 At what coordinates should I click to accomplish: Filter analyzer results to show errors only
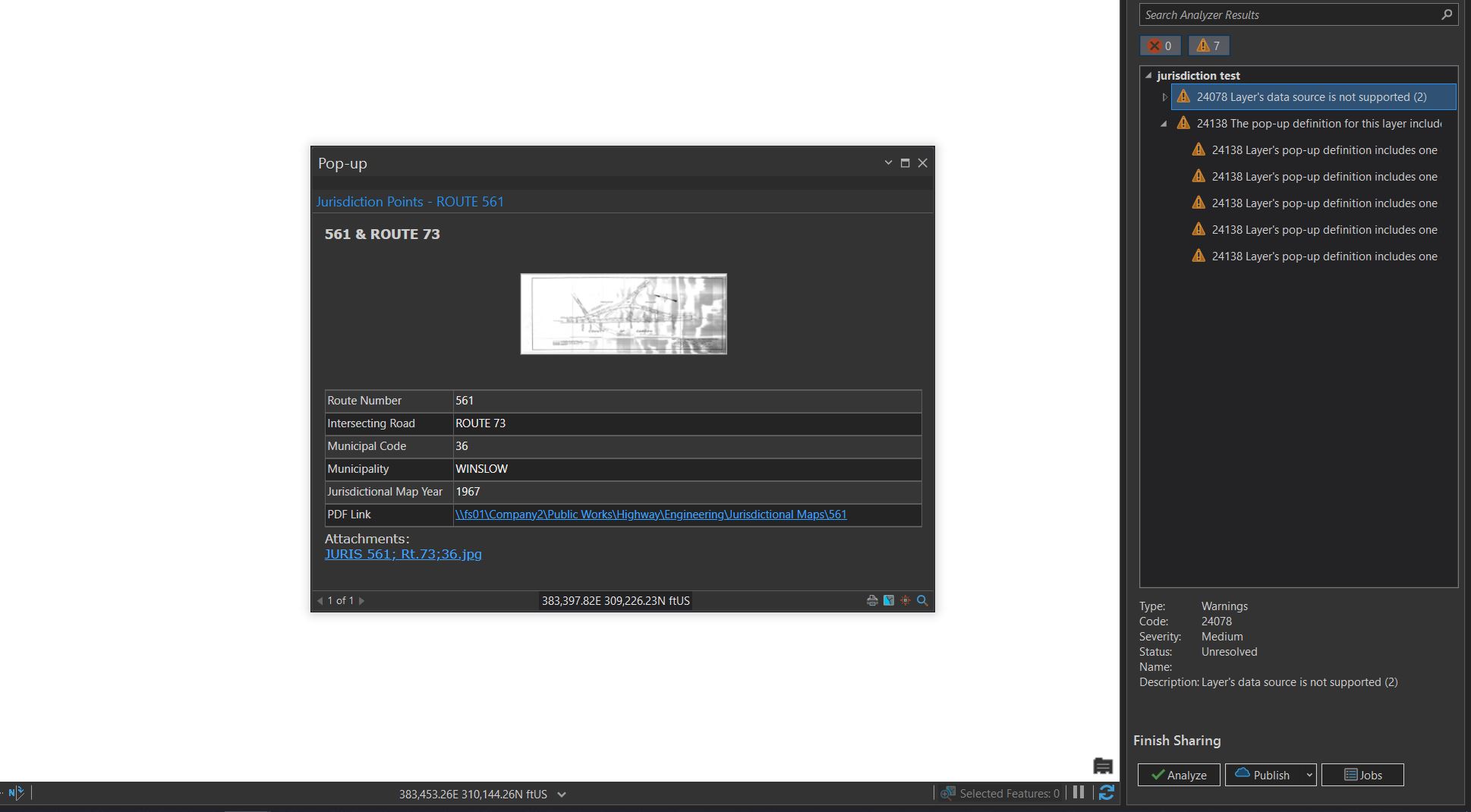(1159, 46)
